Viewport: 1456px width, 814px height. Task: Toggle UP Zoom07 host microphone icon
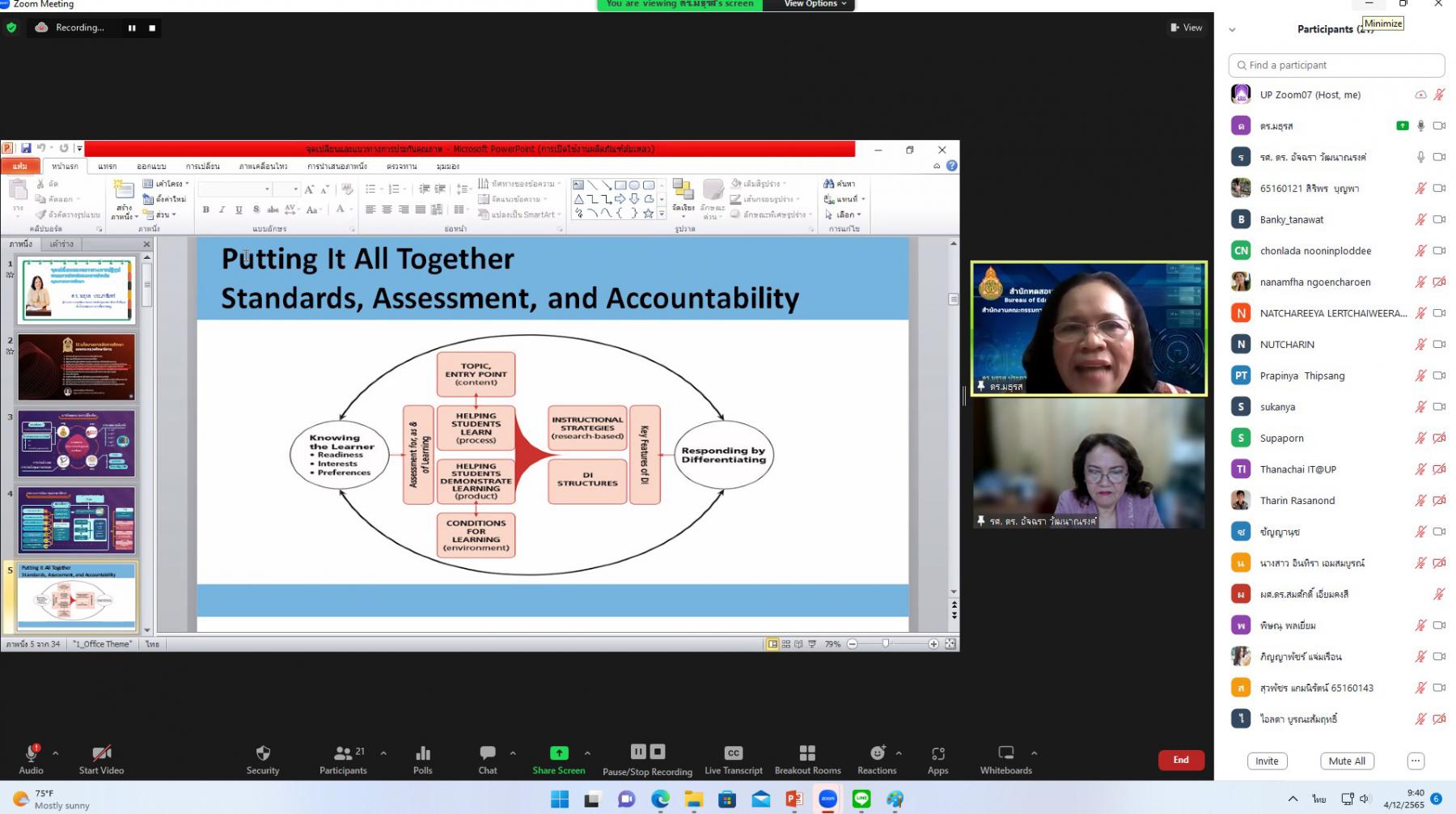pyautogui.click(x=1439, y=95)
